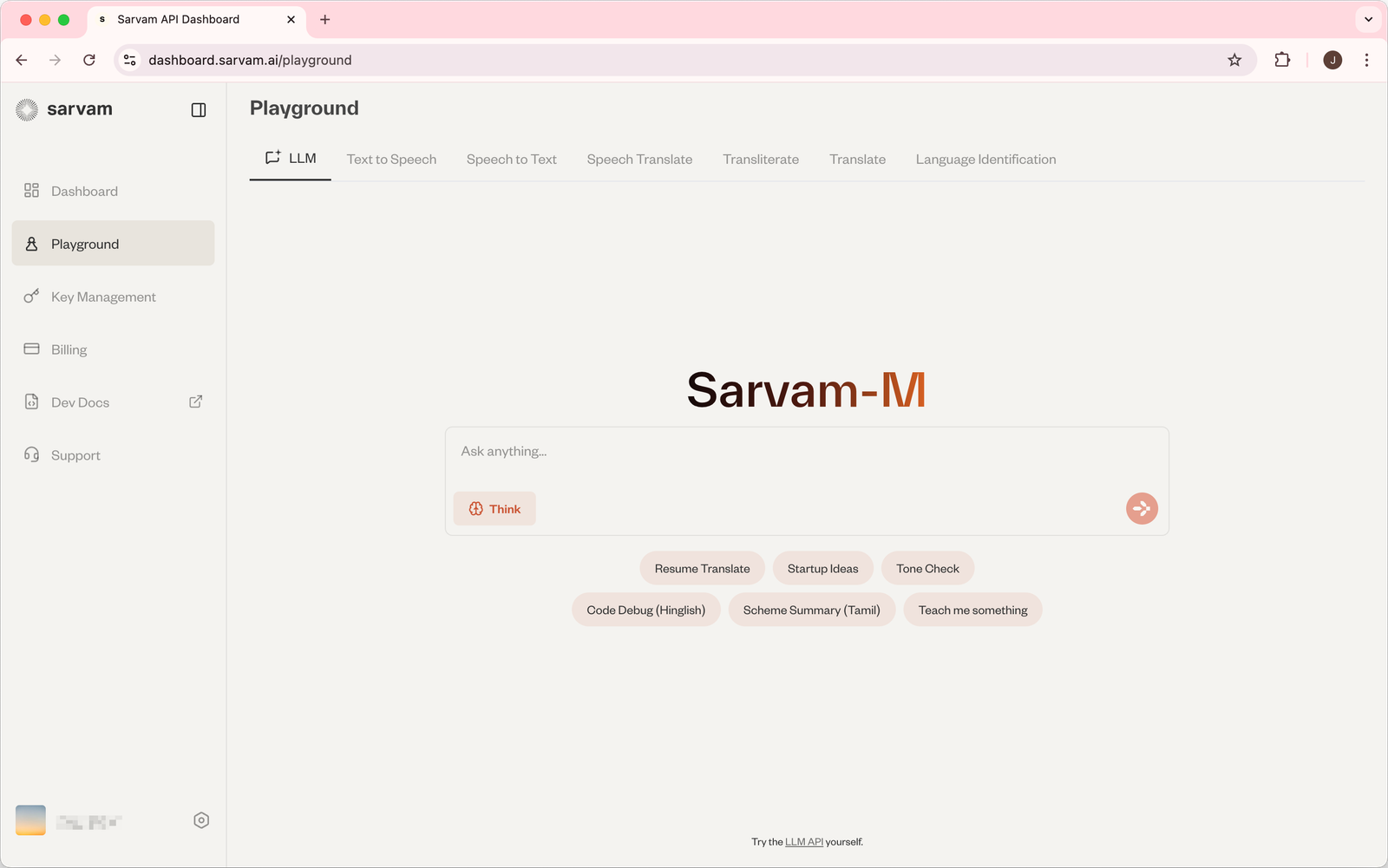Click the Support headset icon
Screen dimensions: 1388x868
click(31, 454)
